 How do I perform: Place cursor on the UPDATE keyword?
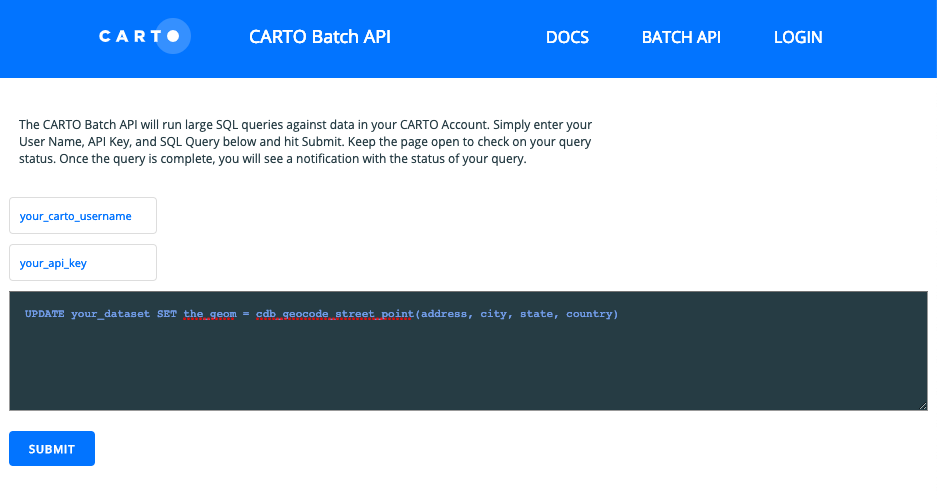click(x=45, y=314)
